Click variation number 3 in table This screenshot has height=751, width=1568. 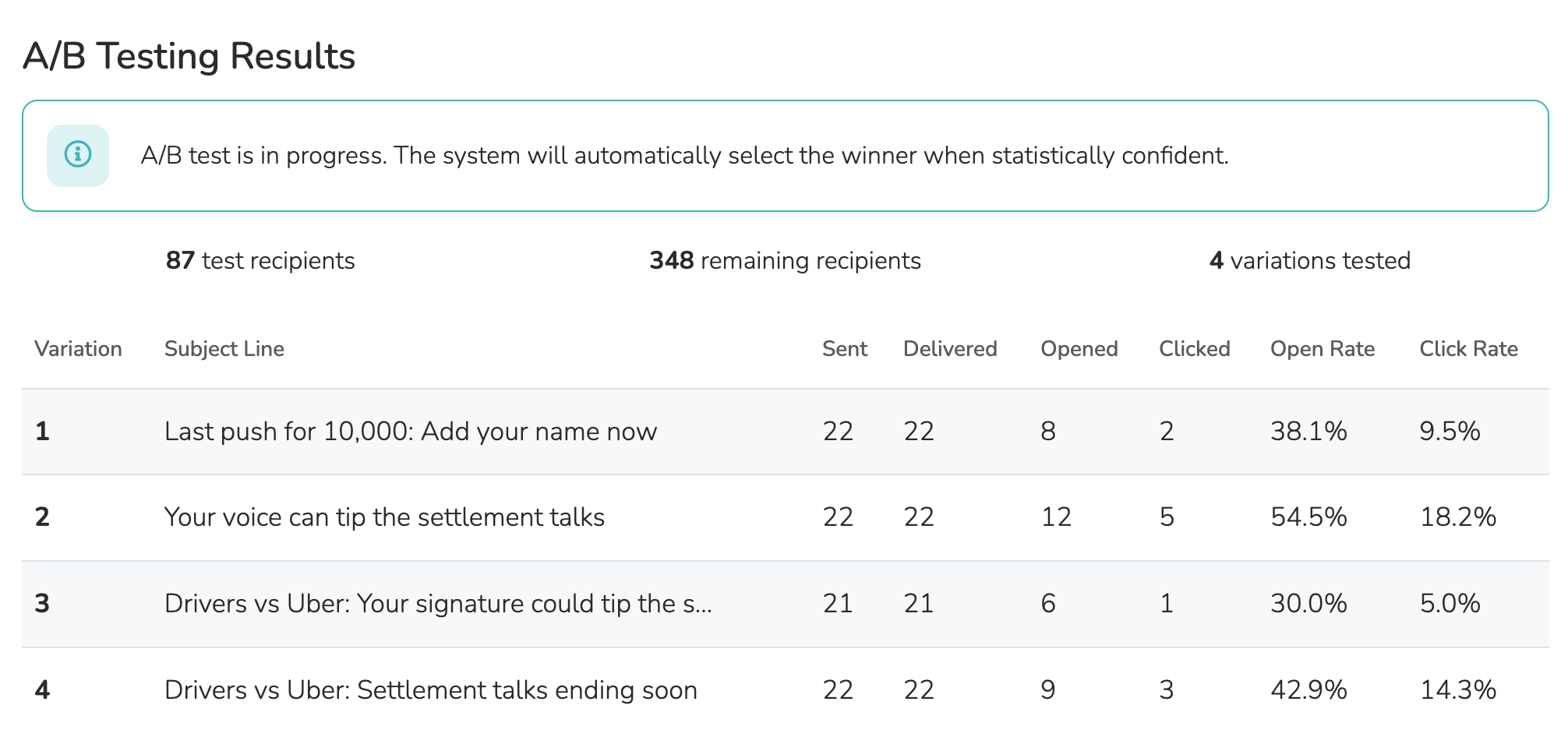pyautogui.click(x=42, y=604)
